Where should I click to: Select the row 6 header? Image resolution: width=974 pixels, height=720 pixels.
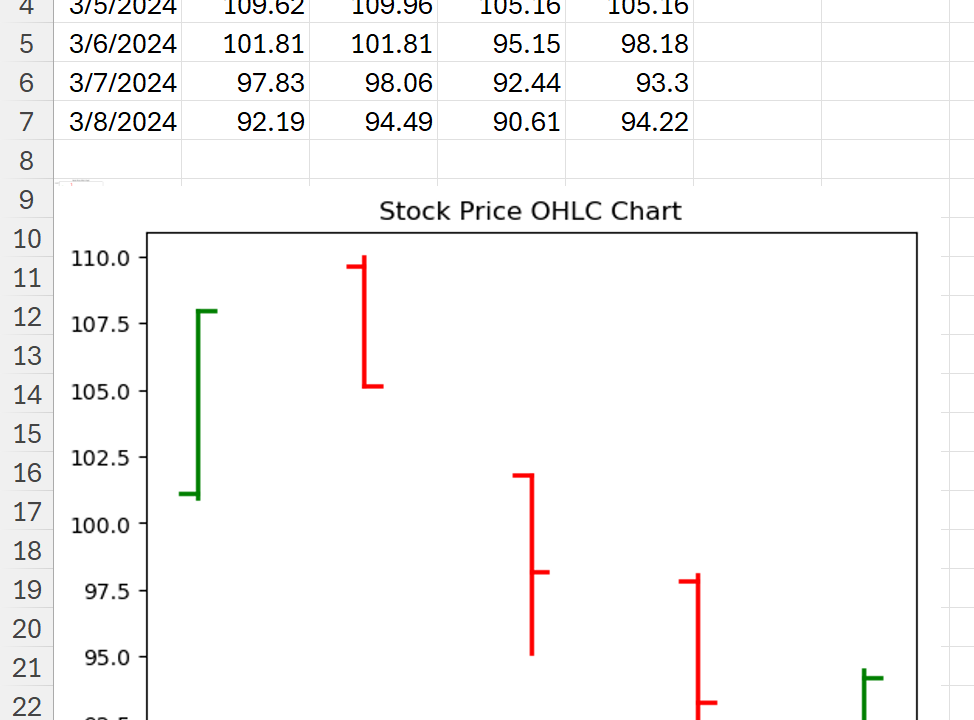pyautogui.click(x=26, y=83)
